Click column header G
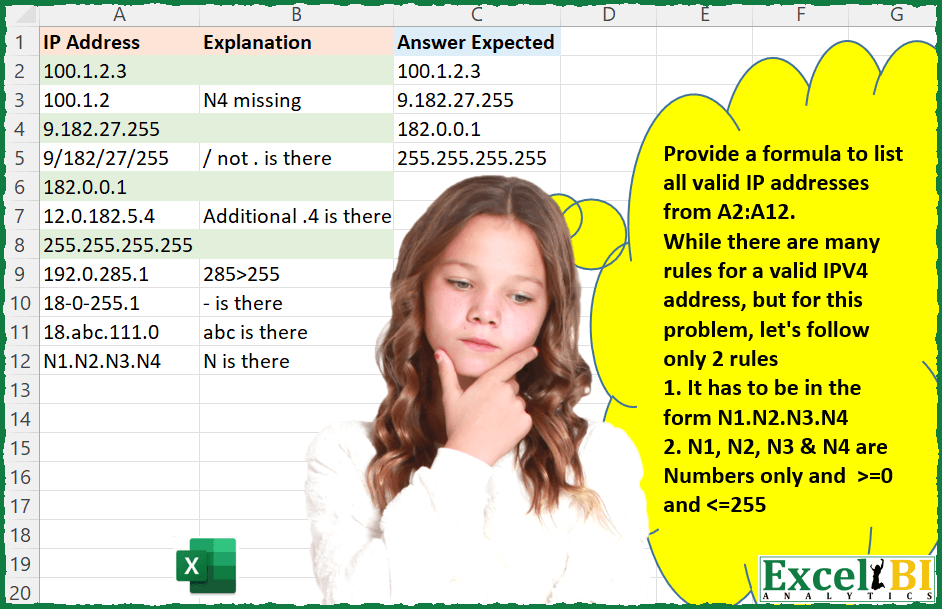 click(896, 15)
